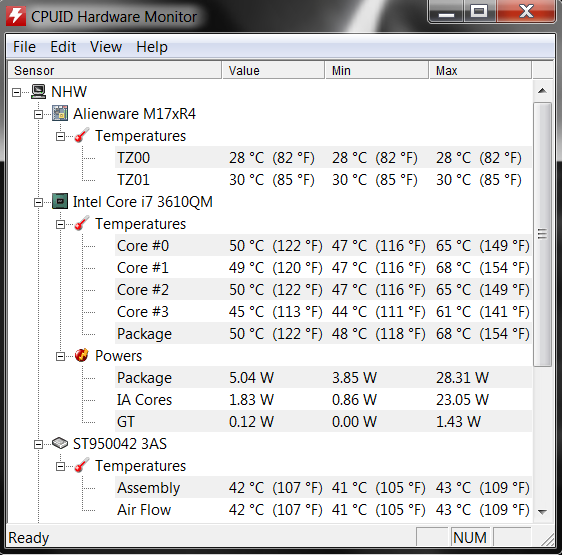Click the NUM indicator in status bar
This screenshot has width=562, height=555.
[470, 537]
